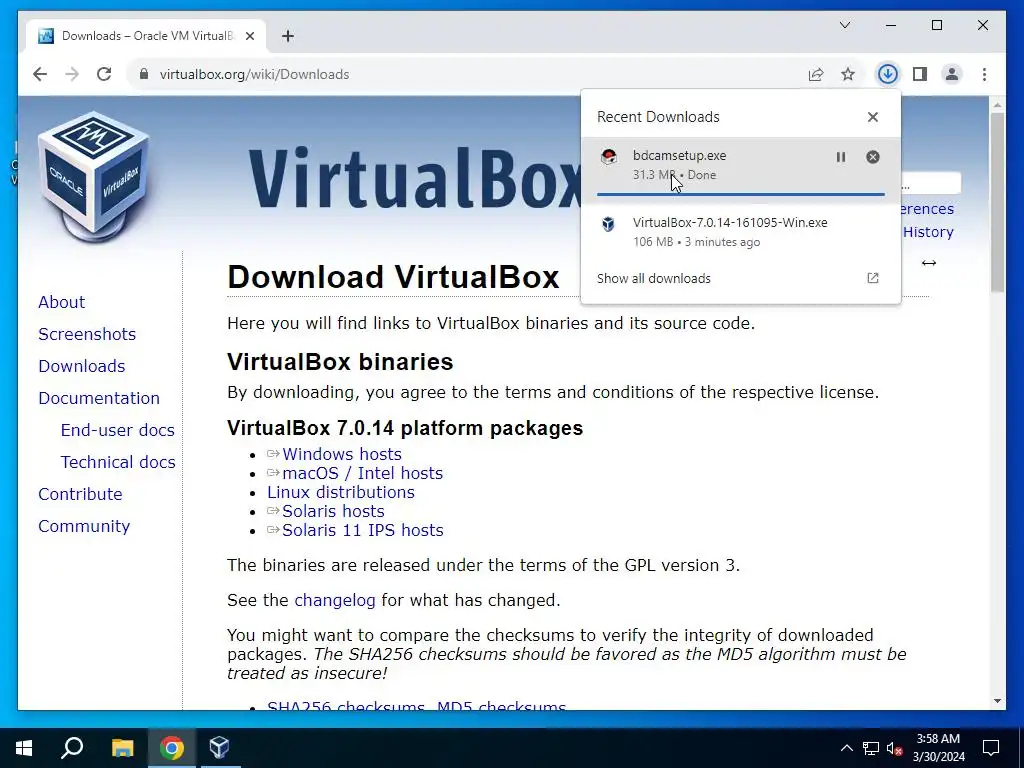The height and width of the screenshot is (768, 1024).
Task: Click the Chrome taskbar icon
Action: point(172,748)
